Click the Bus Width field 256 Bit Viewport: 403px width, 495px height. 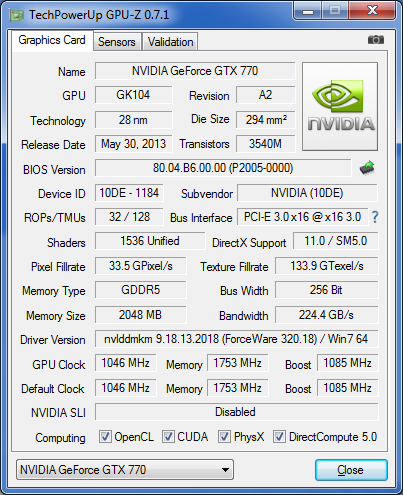click(x=327, y=290)
